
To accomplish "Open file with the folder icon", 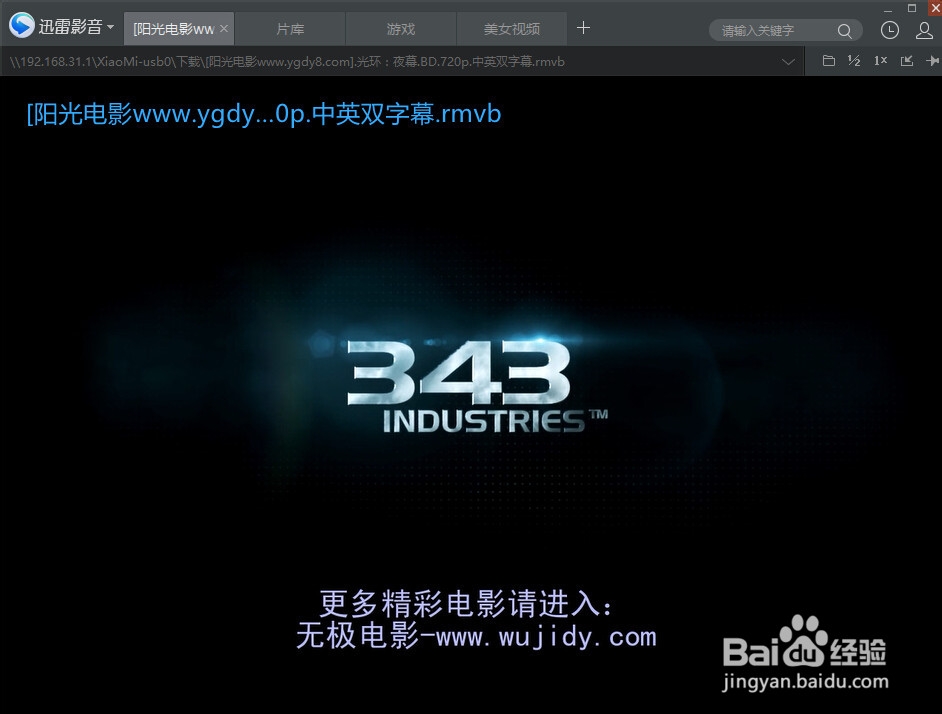I will tap(828, 61).
